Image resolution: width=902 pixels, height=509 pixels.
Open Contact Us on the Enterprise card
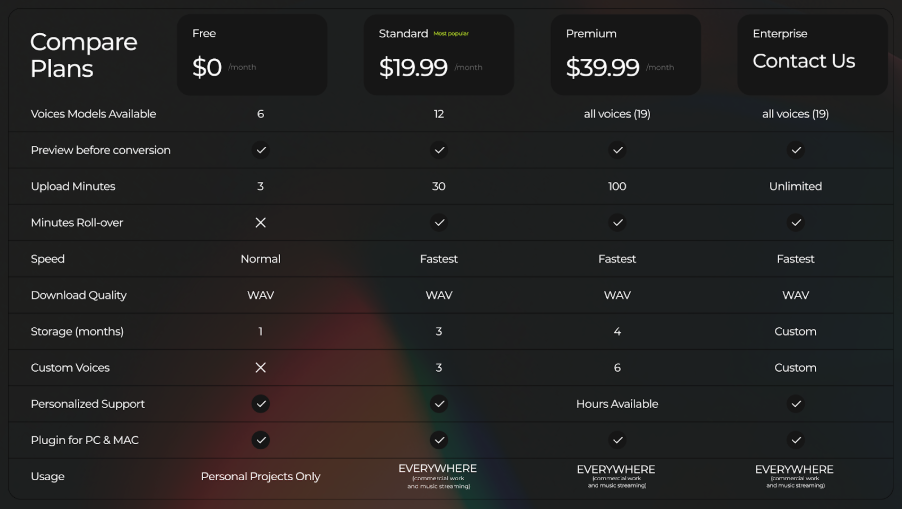click(804, 61)
